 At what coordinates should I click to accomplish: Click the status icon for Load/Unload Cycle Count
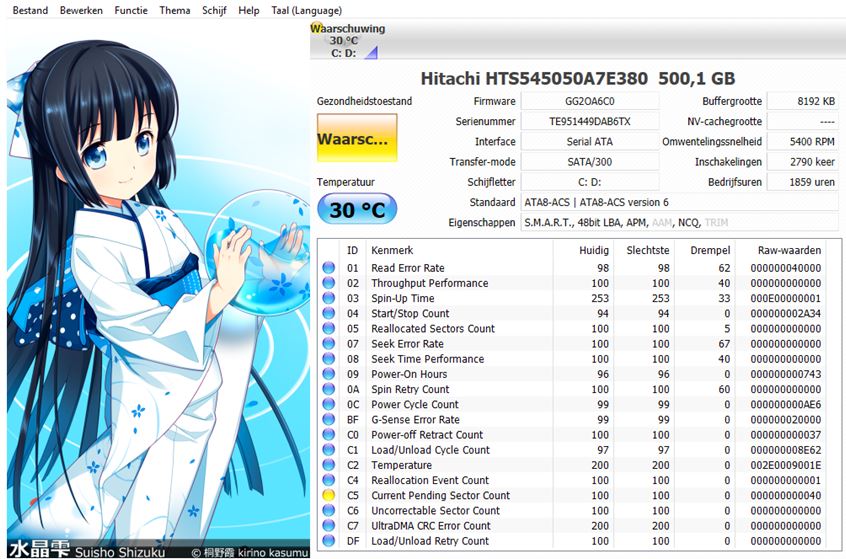point(329,449)
